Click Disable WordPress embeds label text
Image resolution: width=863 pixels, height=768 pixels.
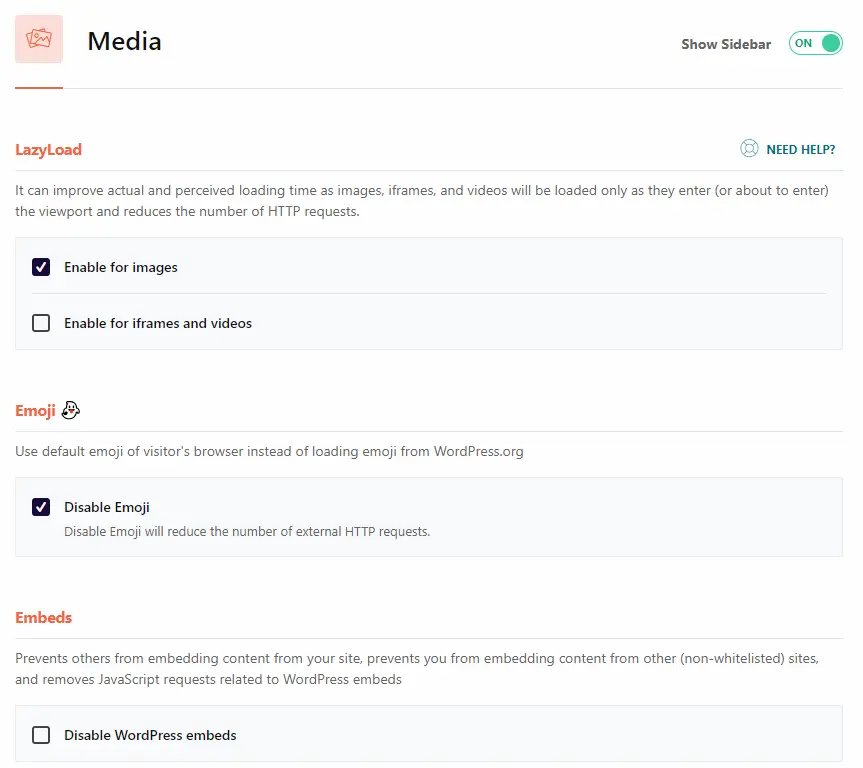150,735
